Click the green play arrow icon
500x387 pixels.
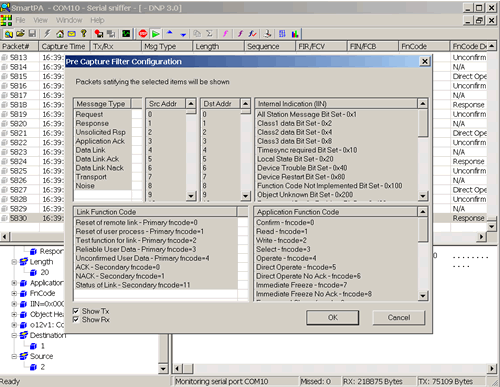(155, 34)
